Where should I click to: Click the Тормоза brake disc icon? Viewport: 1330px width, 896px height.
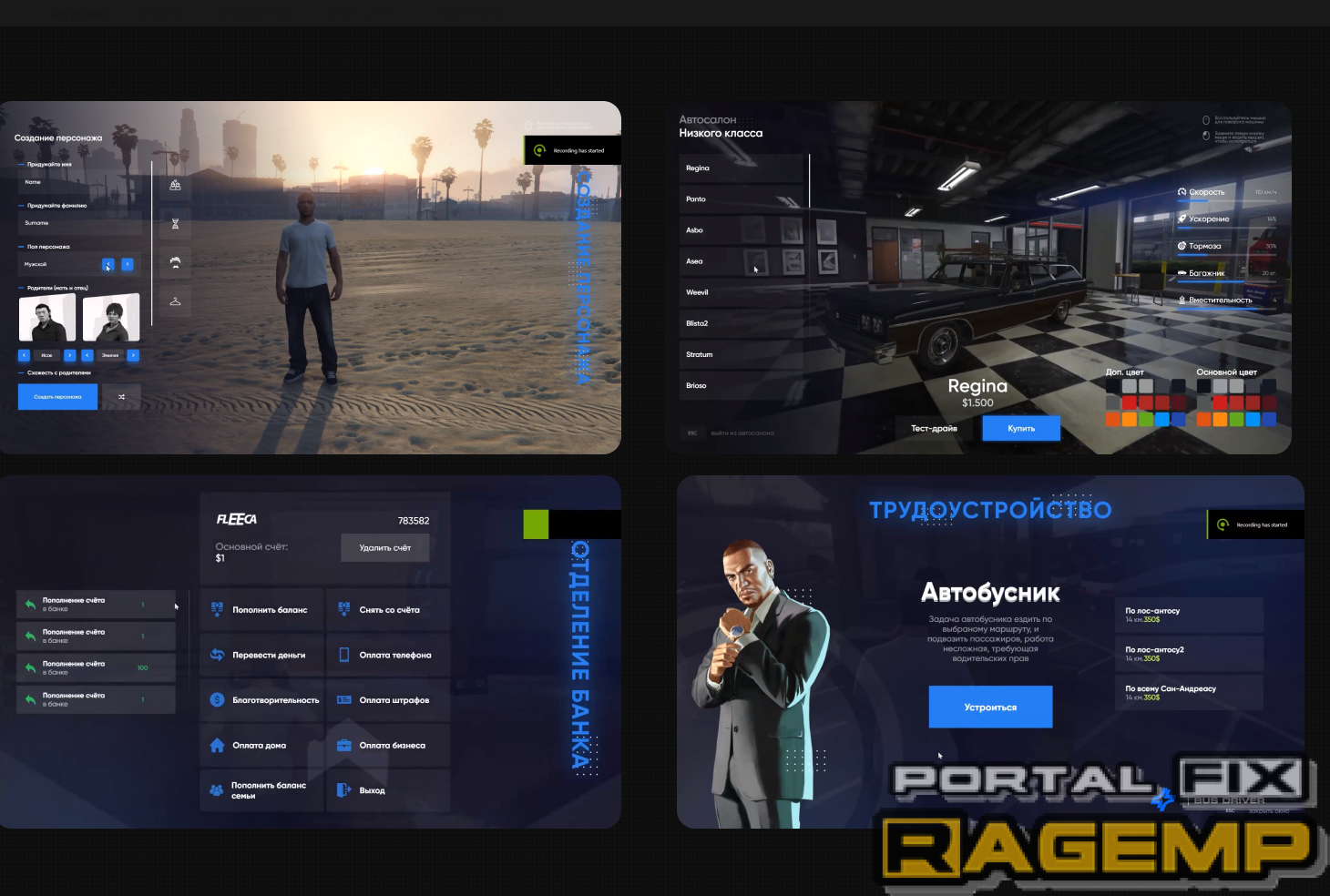[1182, 246]
